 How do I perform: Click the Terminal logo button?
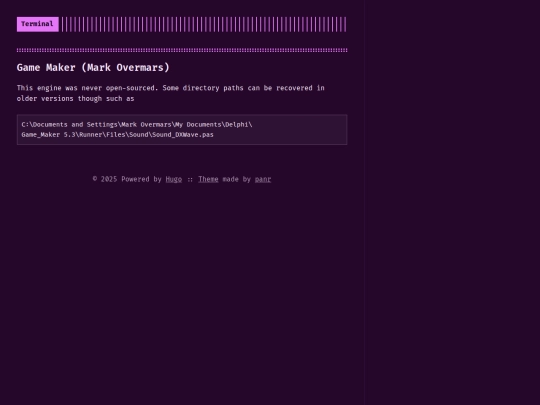click(38, 24)
